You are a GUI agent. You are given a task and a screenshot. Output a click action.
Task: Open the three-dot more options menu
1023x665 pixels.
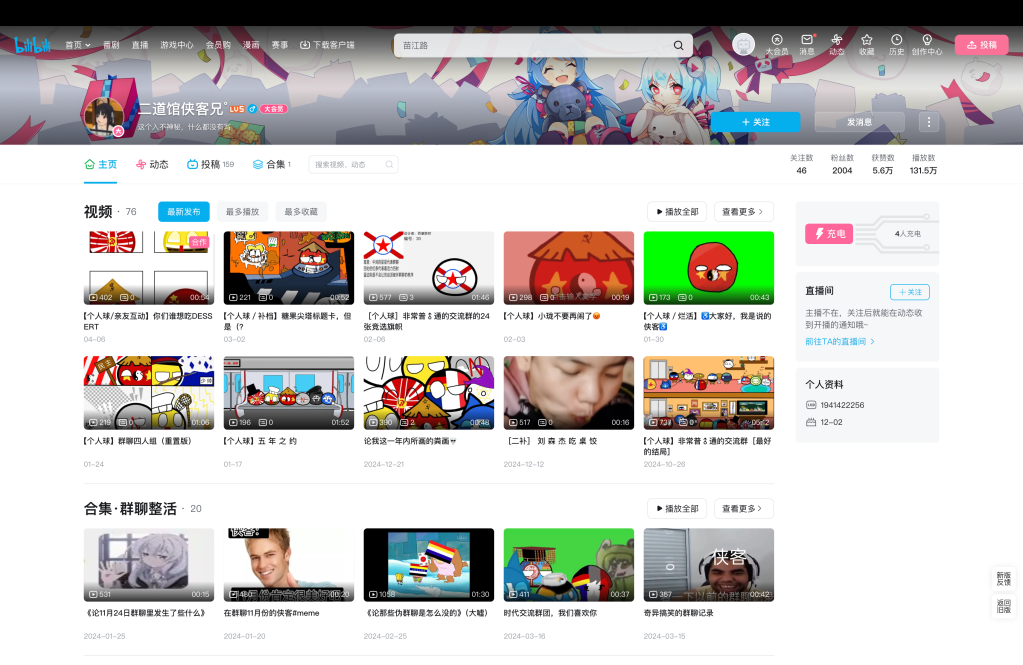pyautogui.click(x=928, y=122)
